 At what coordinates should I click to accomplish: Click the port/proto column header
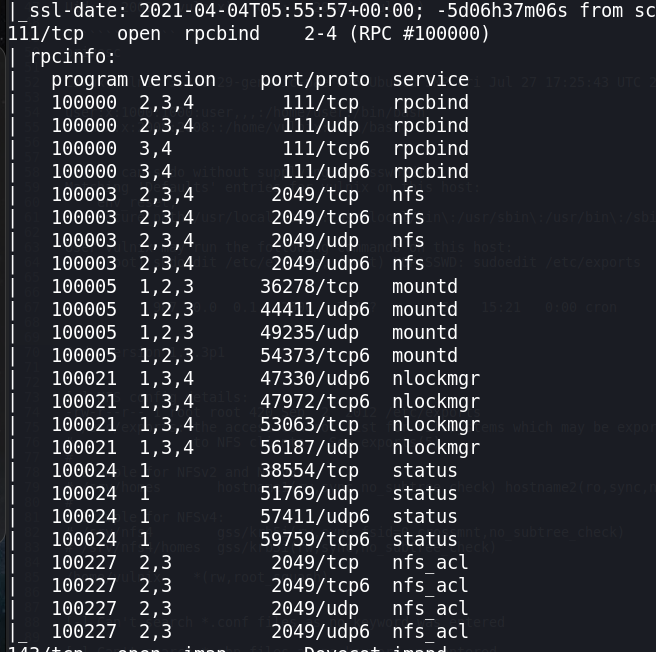point(314,79)
